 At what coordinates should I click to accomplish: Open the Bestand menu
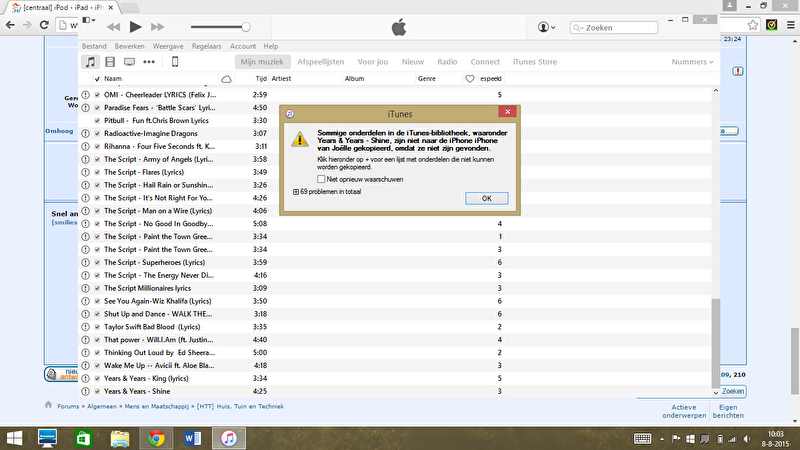94,46
